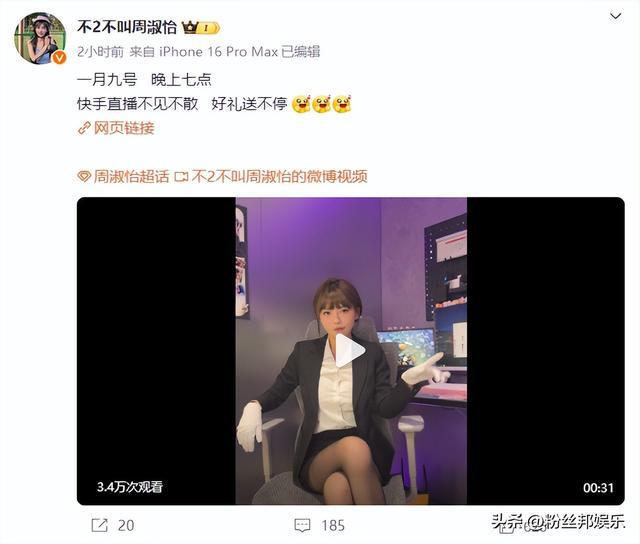This screenshot has height=544, width=640.
Task: Open comments via speech bubble icon
Action: [302, 526]
